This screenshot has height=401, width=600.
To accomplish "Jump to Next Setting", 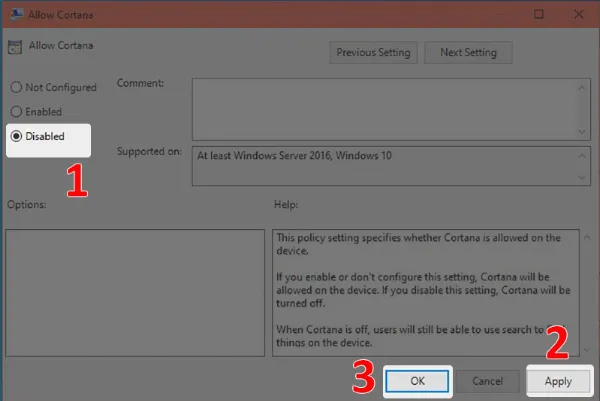I will tap(467, 52).
